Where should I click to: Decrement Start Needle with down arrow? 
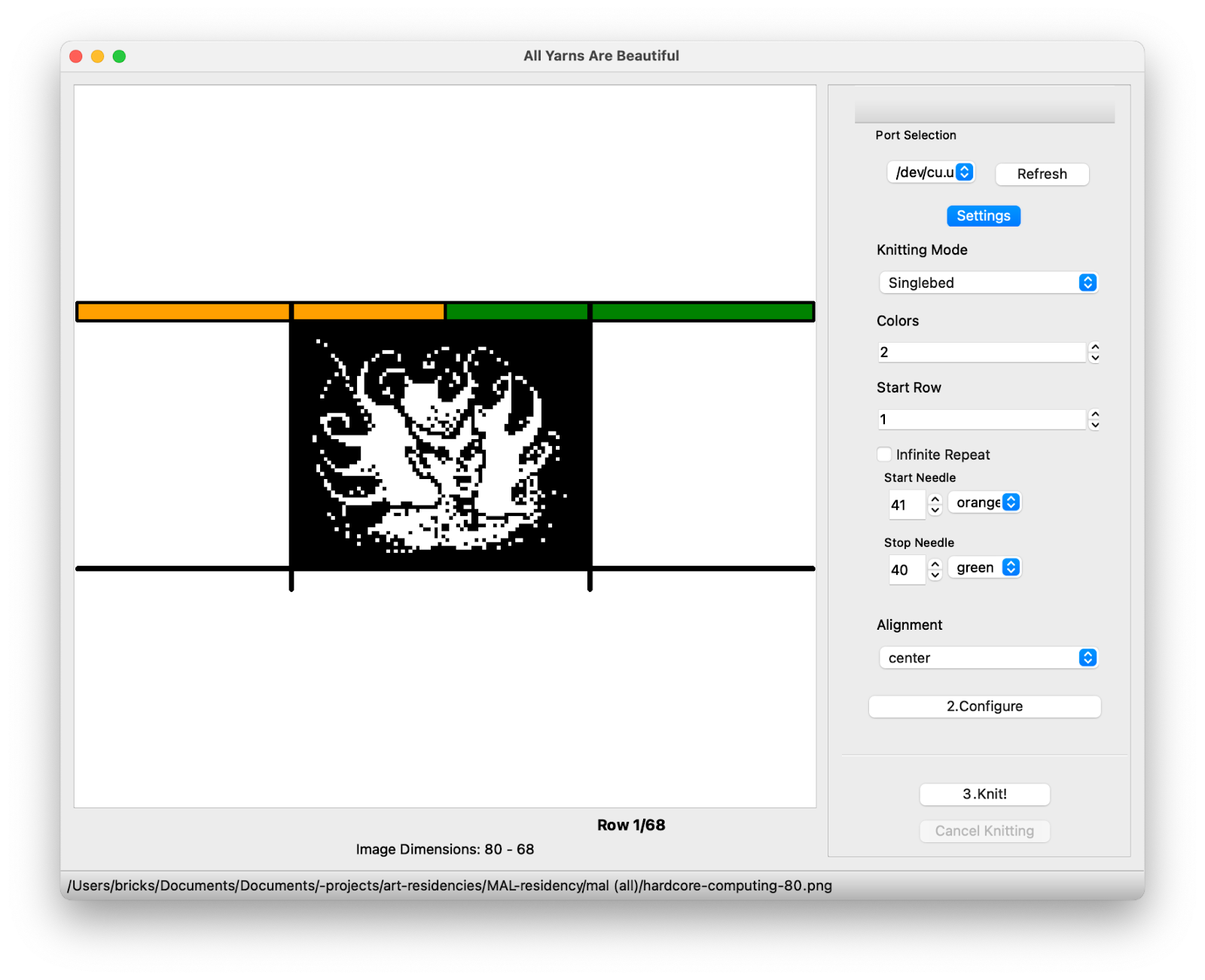[935, 510]
